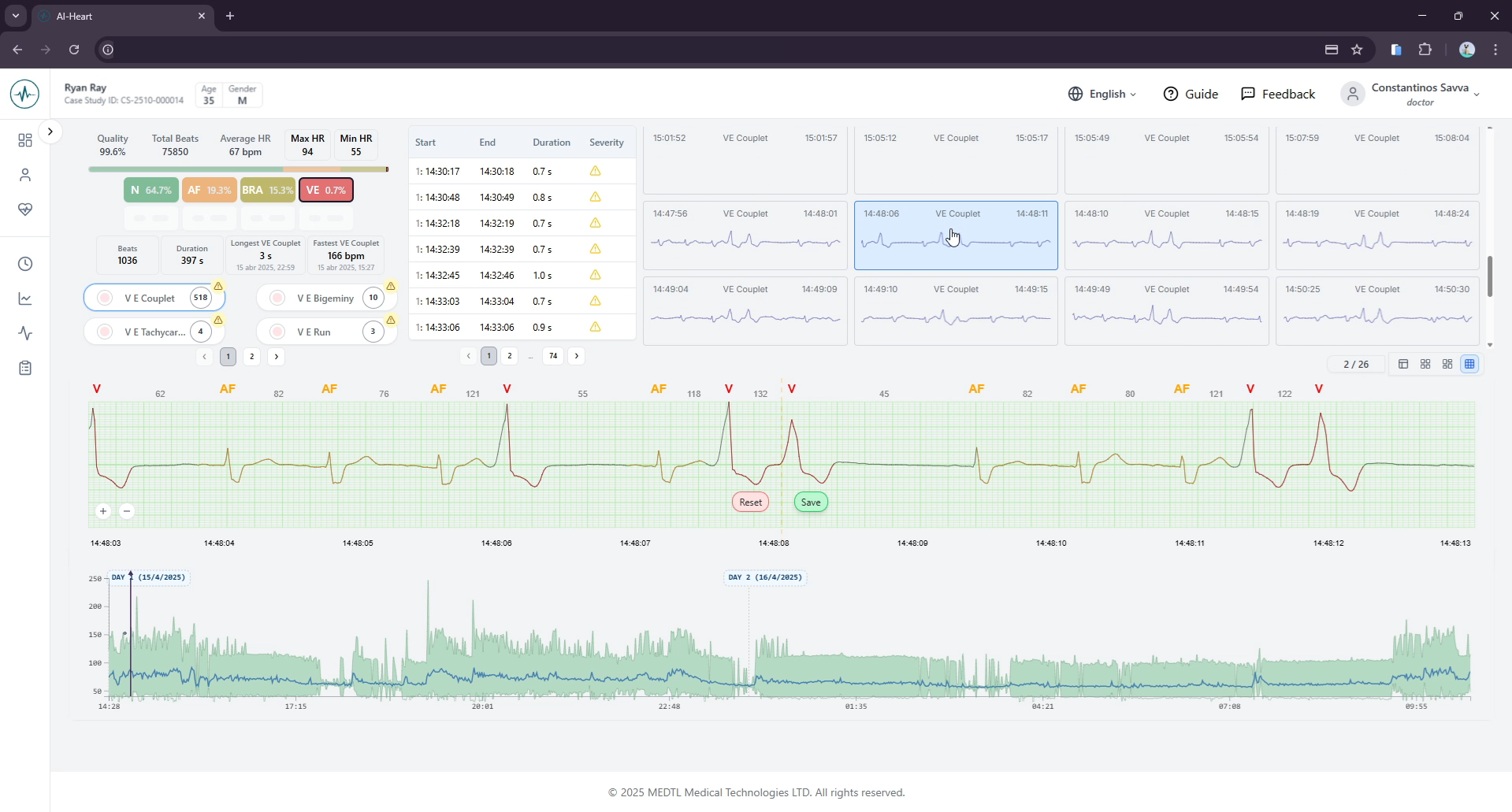Open the Dashboard view from the sidebar
1512x812 pixels.
point(24,140)
